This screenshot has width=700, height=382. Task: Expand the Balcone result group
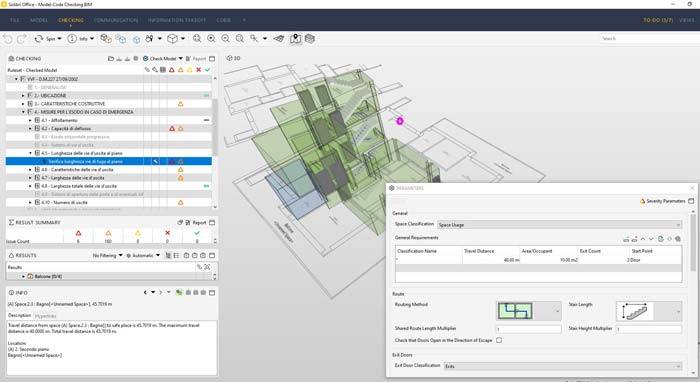23,277
